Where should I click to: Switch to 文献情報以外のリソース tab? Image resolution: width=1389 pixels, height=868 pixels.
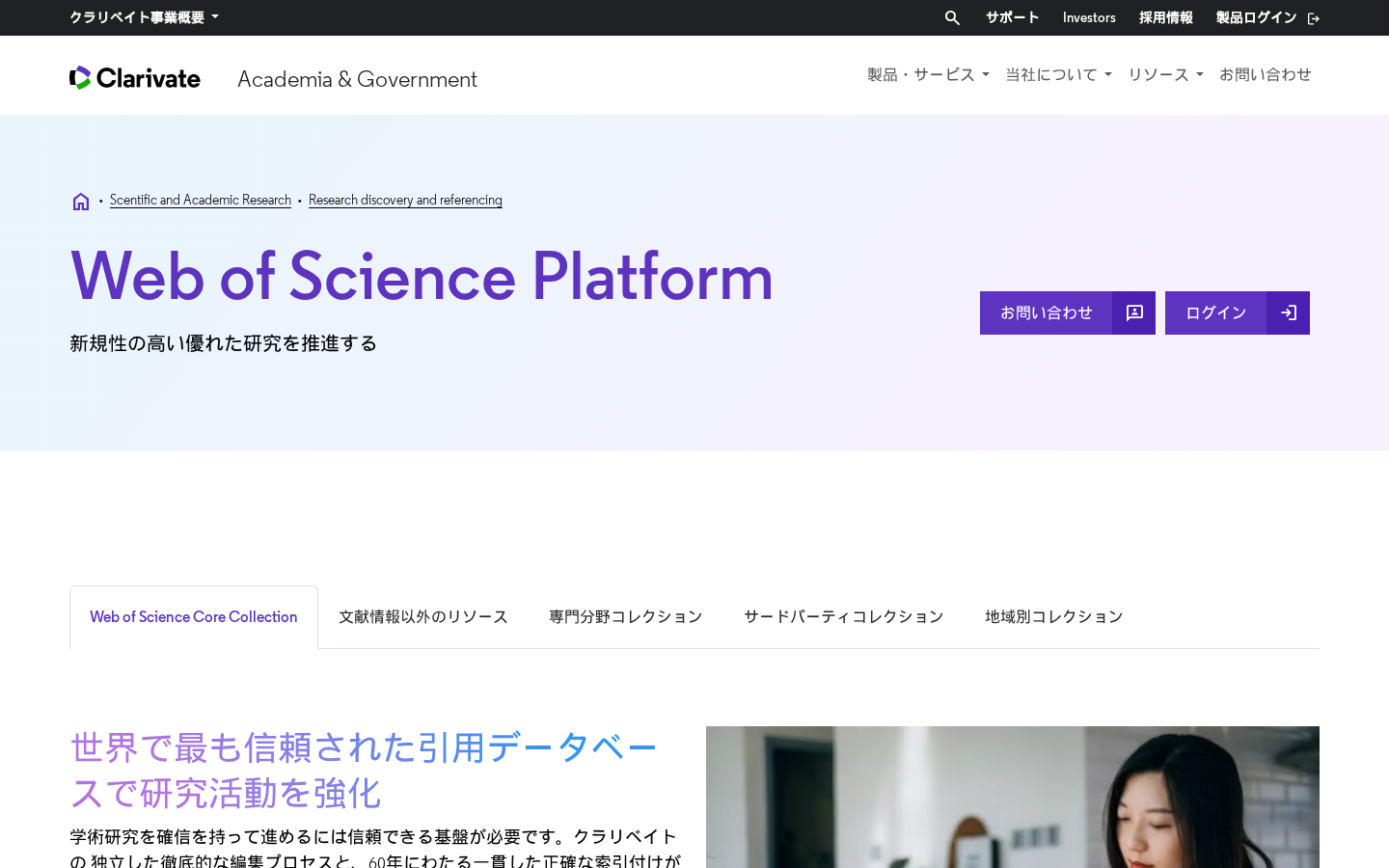[423, 617]
